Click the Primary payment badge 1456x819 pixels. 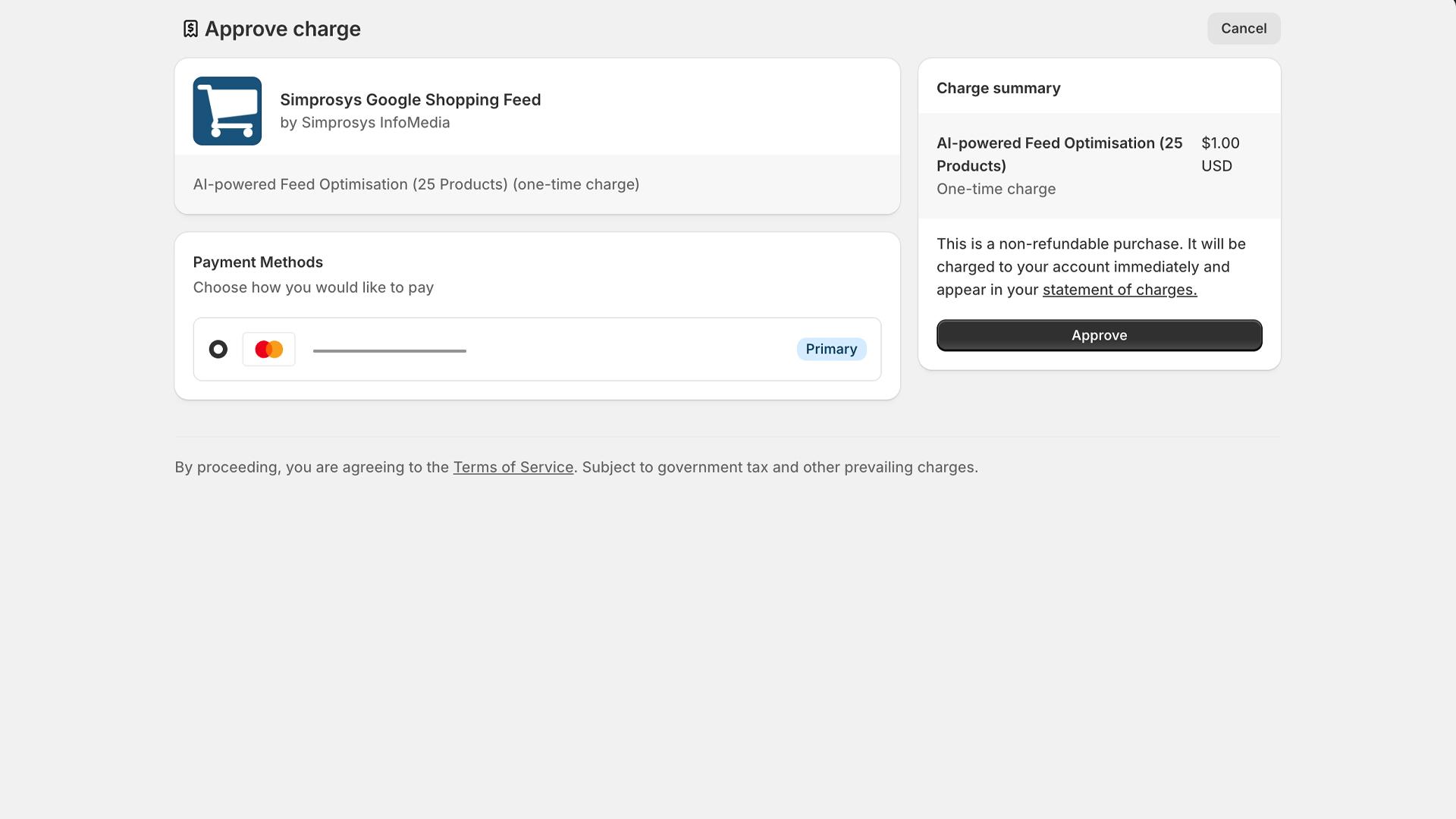(831, 349)
